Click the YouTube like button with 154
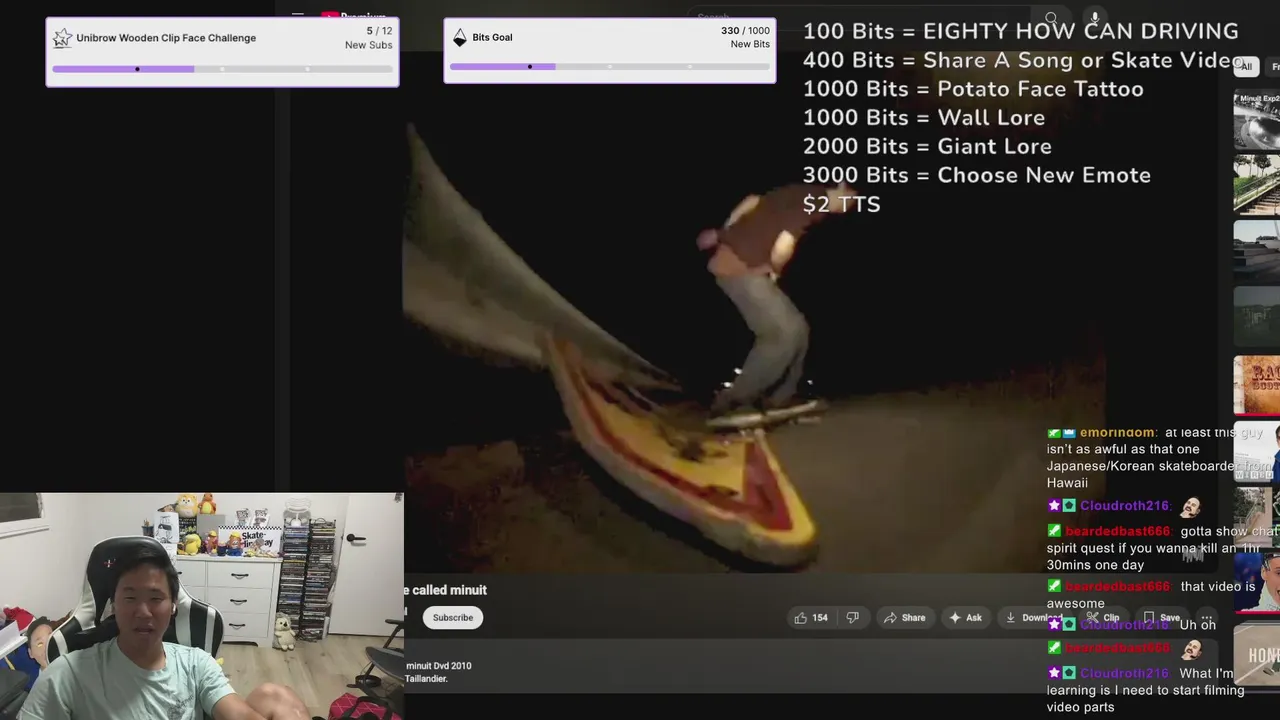The image size is (1280, 720). click(811, 618)
